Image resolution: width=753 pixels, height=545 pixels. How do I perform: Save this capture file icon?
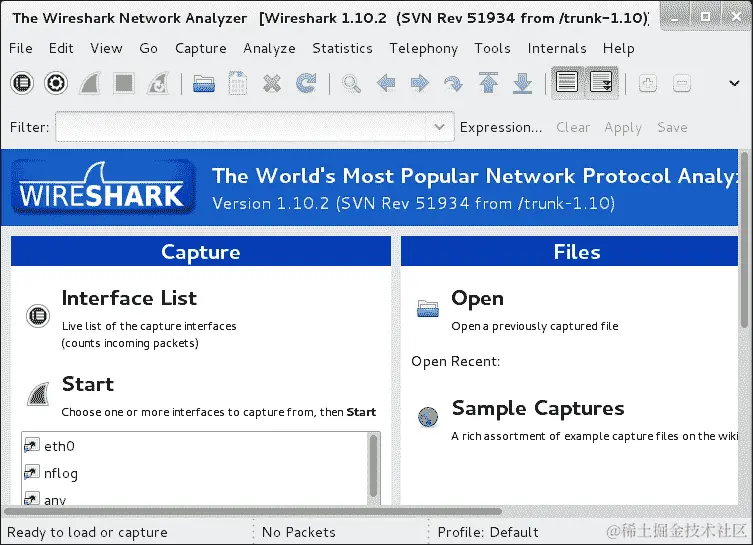[x=238, y=83]
